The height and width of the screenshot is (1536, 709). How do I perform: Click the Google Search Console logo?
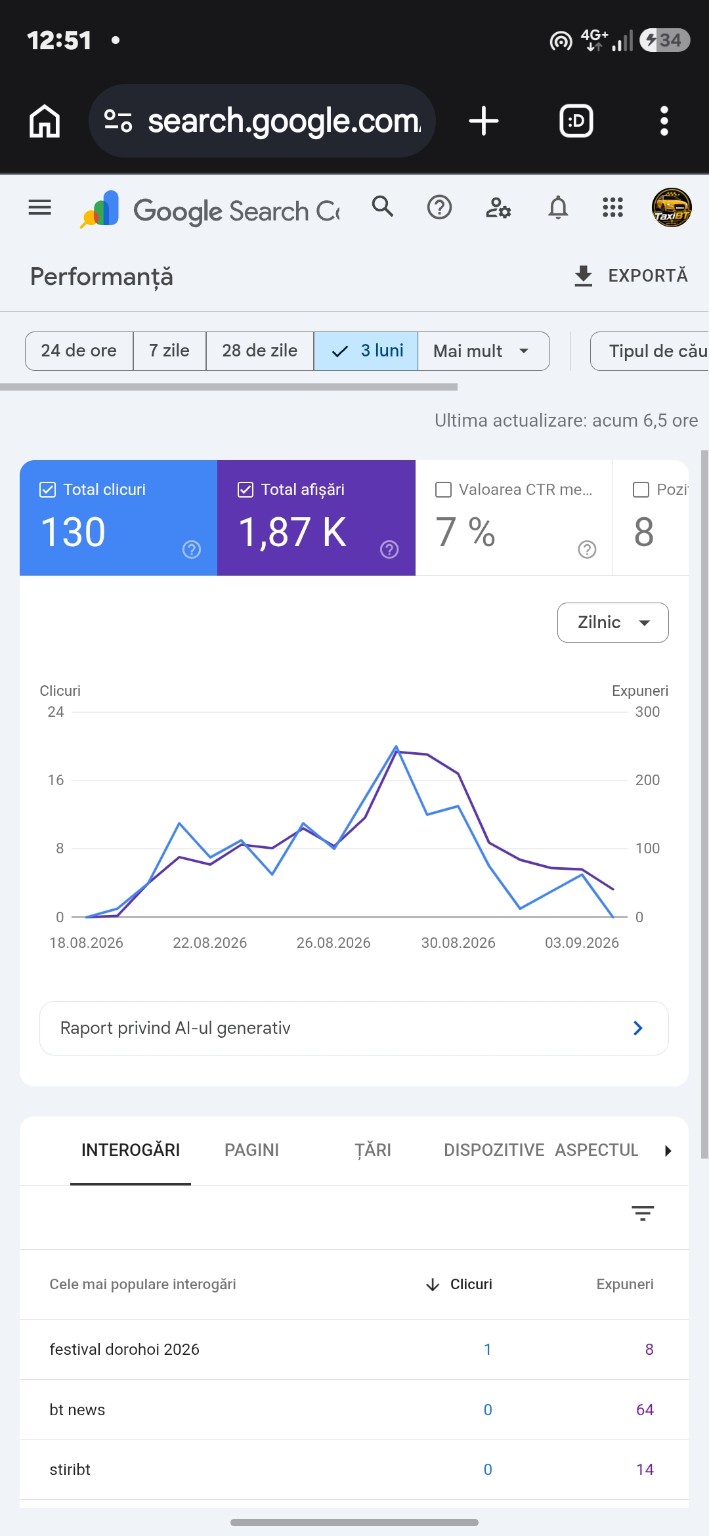(210, 210)
